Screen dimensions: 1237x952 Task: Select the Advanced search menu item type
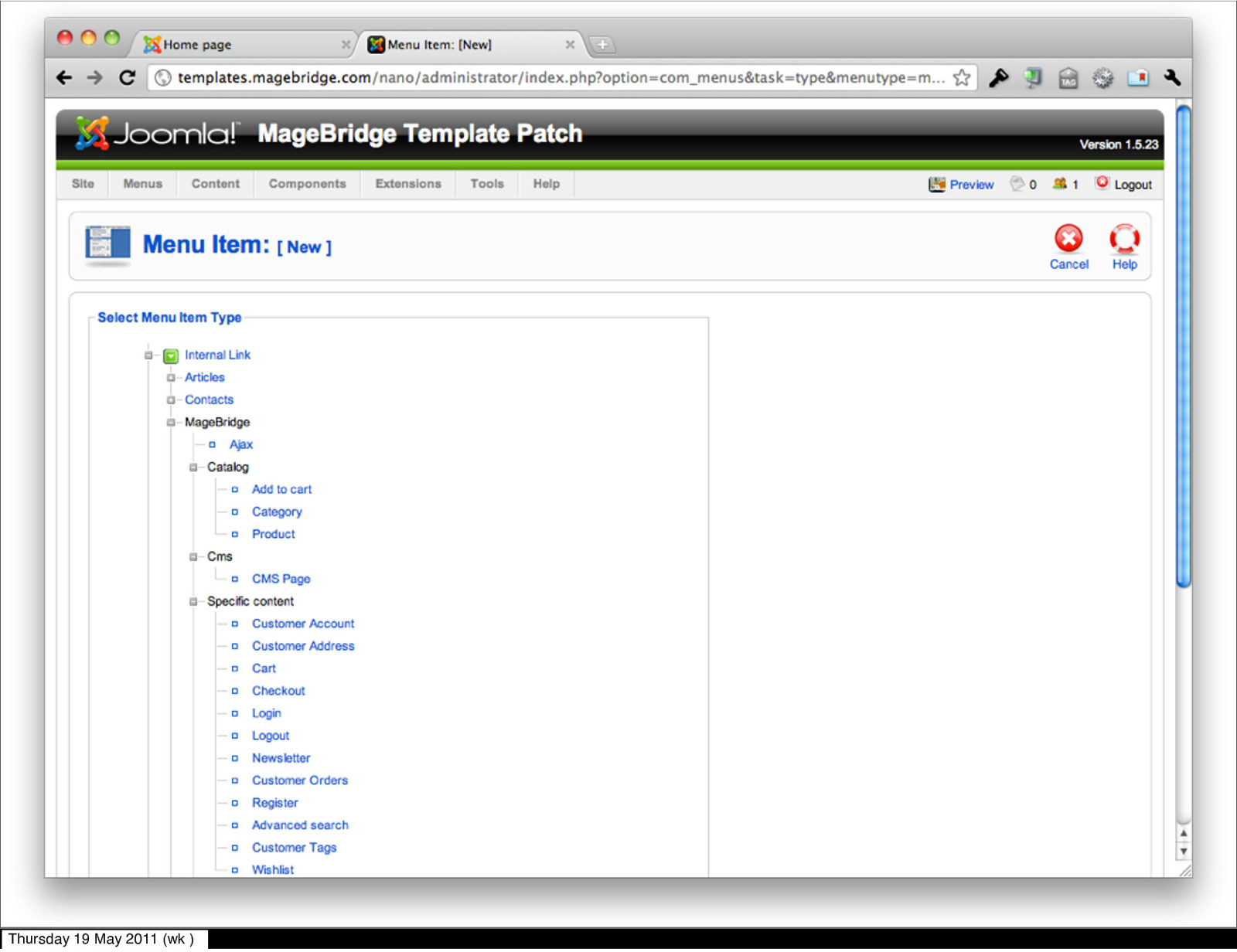(x=300, y=826)
